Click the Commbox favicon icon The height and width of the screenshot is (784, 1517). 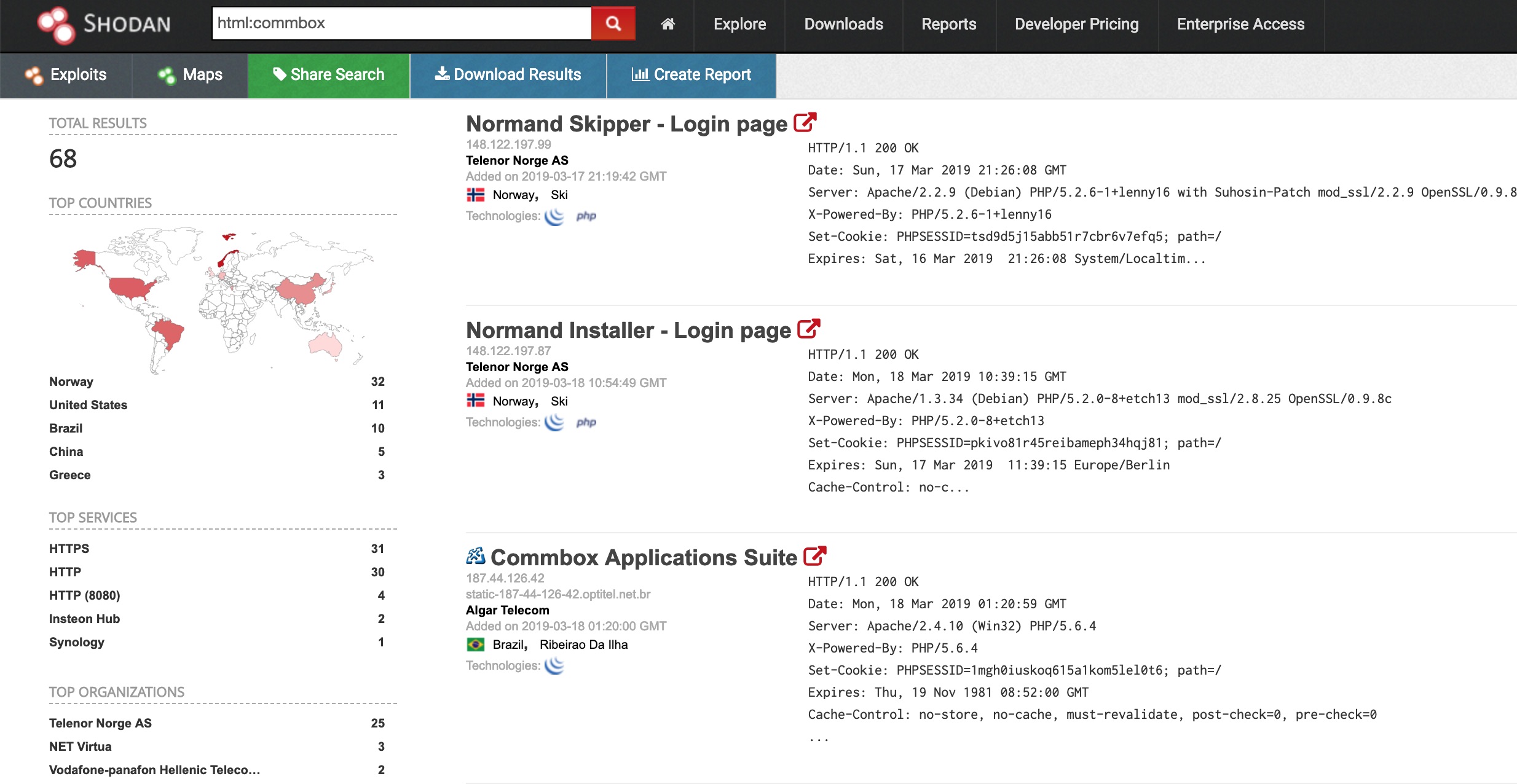click(x=475, y=556)
